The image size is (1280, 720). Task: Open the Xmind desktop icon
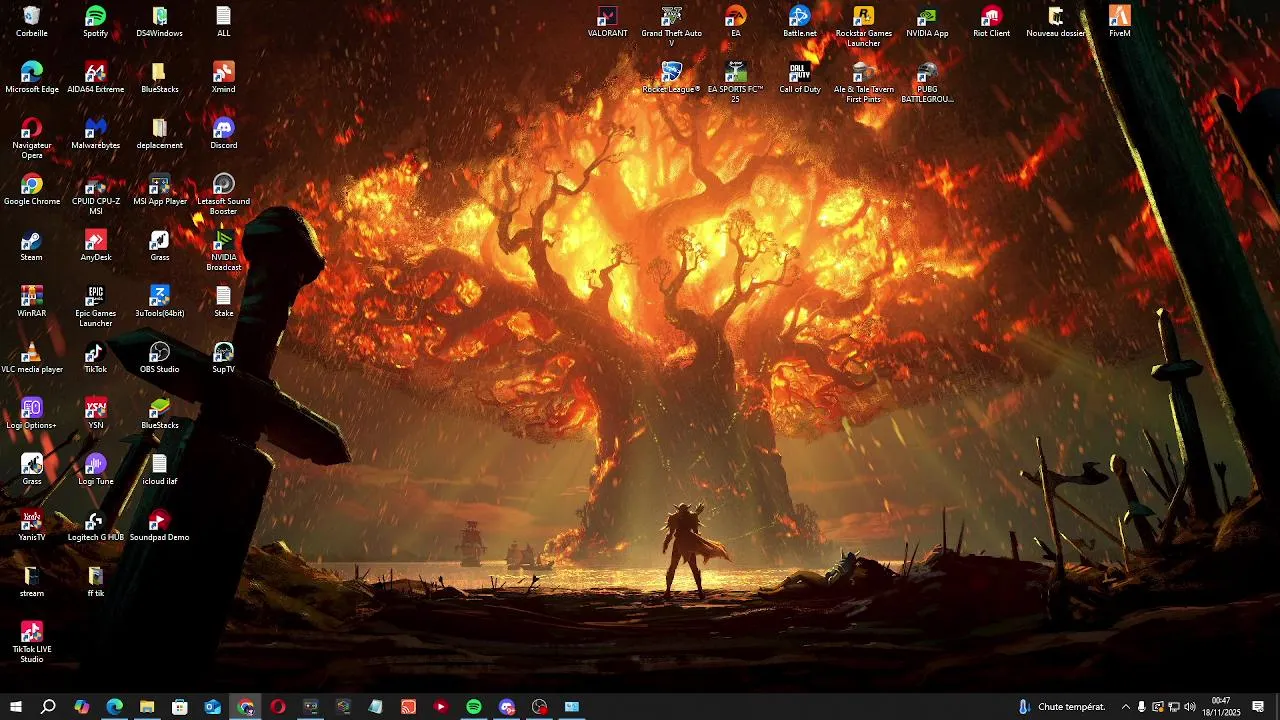(x=224, y=78)
